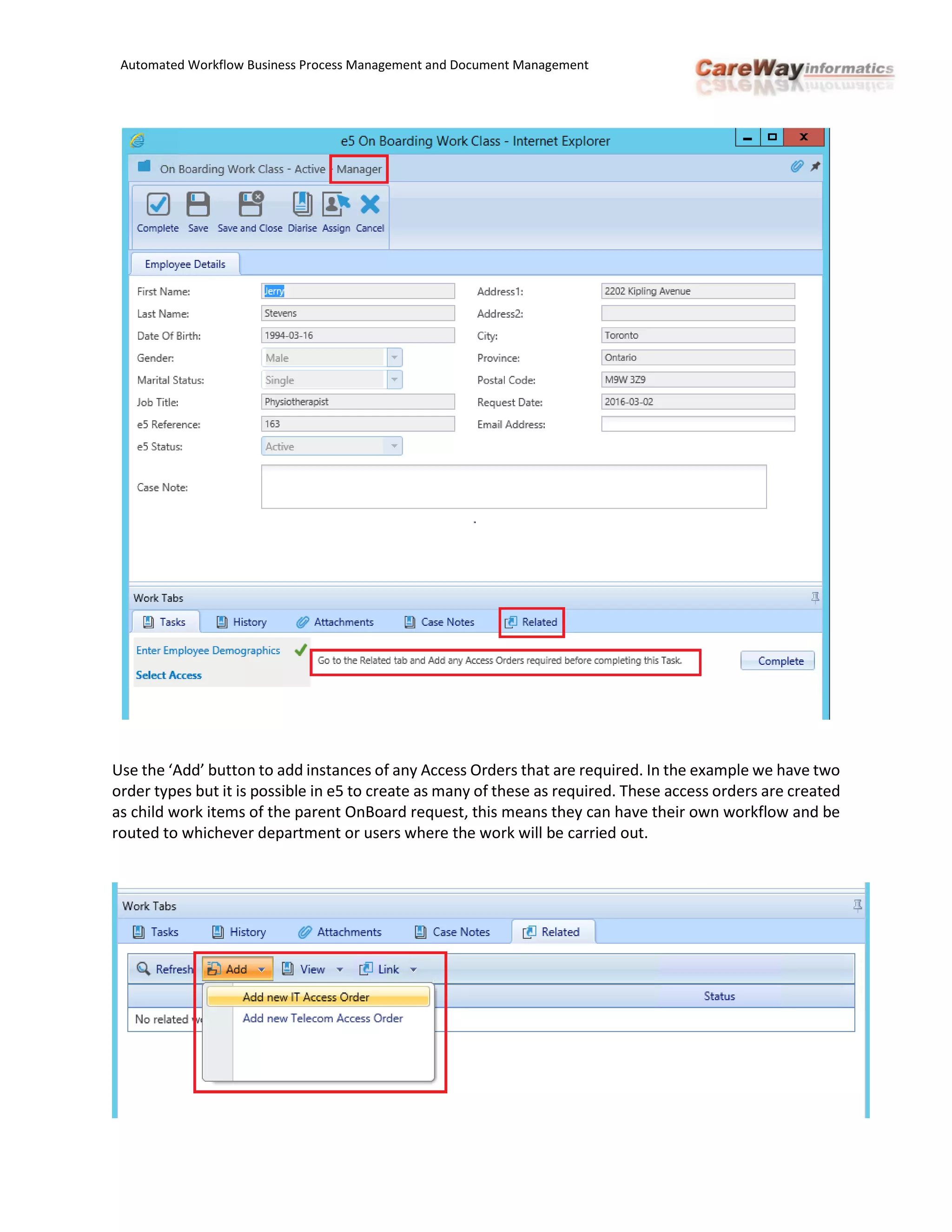Click the Refresh magnifier icon
This screenshot has height=1232, width=952.
143,968
